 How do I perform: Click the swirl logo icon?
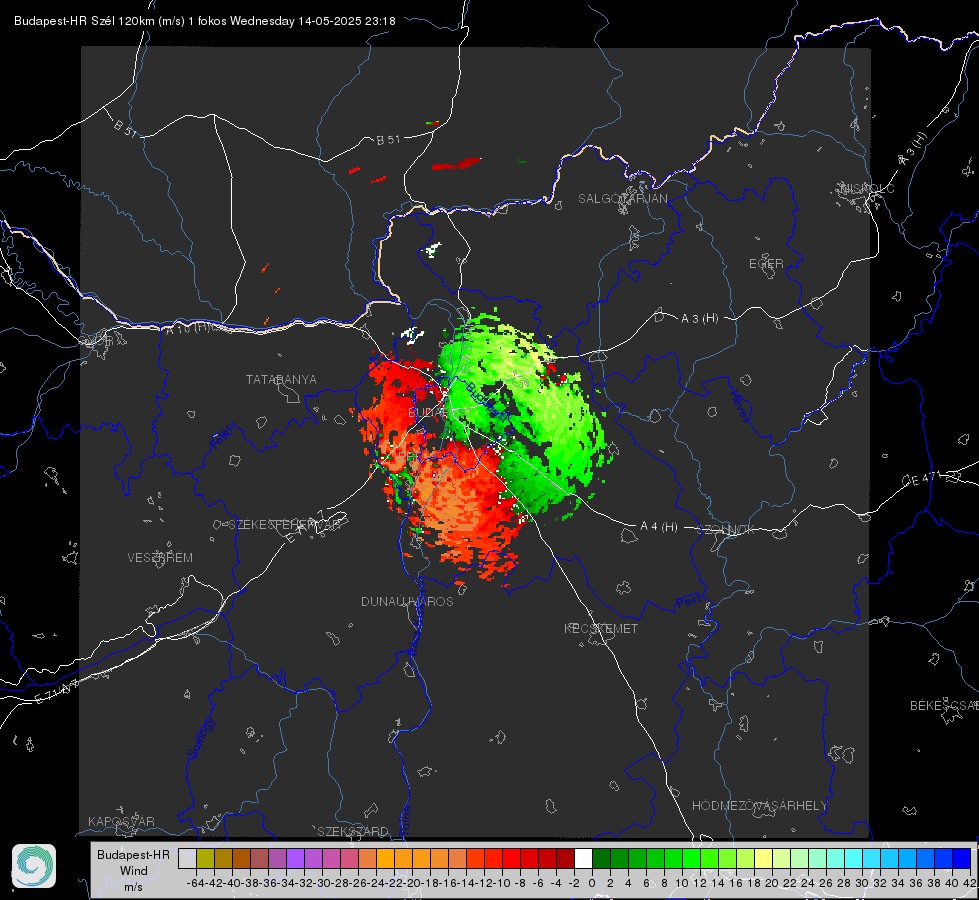(x=34, y=866)
